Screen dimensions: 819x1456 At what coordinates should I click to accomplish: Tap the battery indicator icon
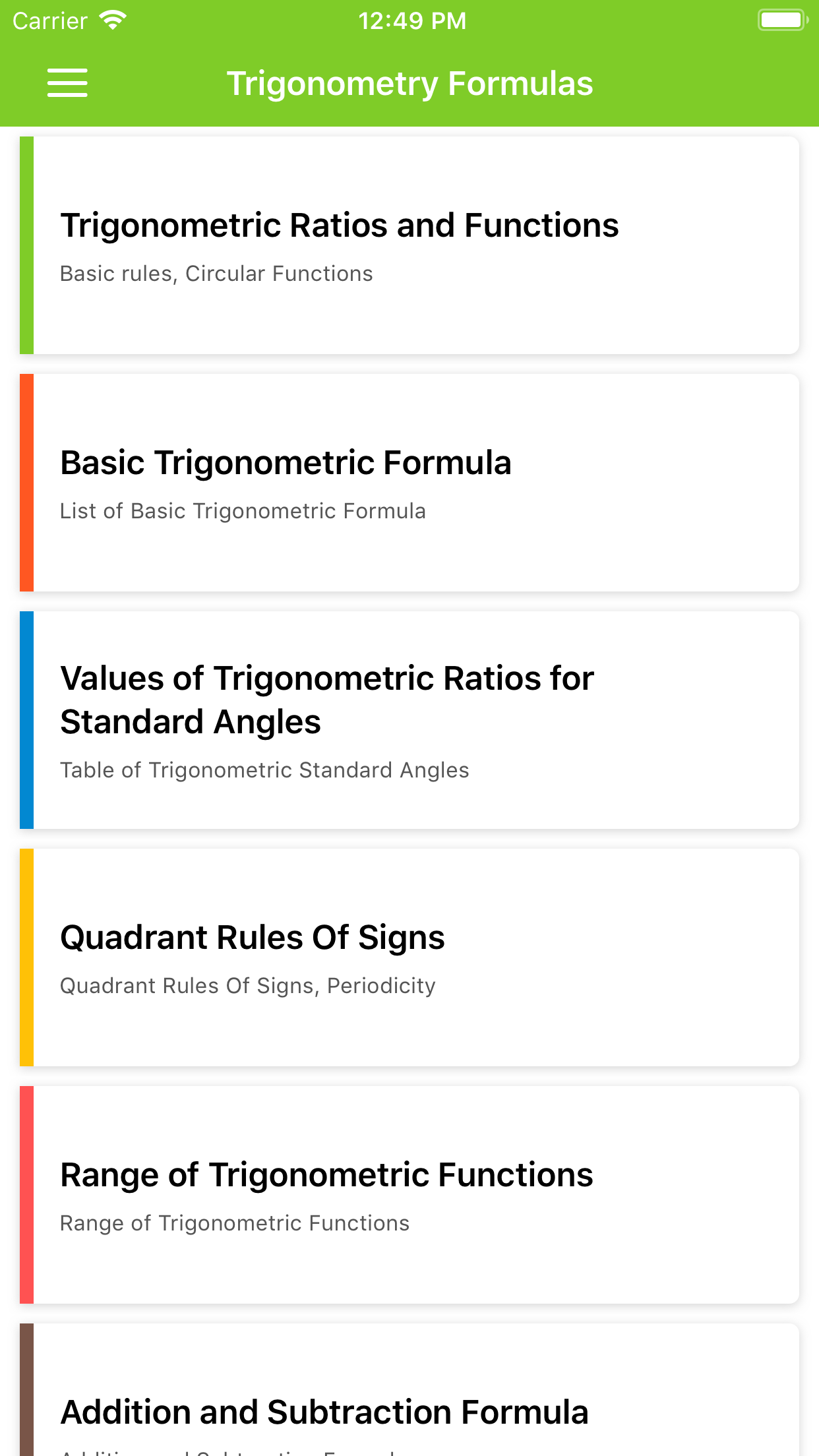(x=782, y=20)
